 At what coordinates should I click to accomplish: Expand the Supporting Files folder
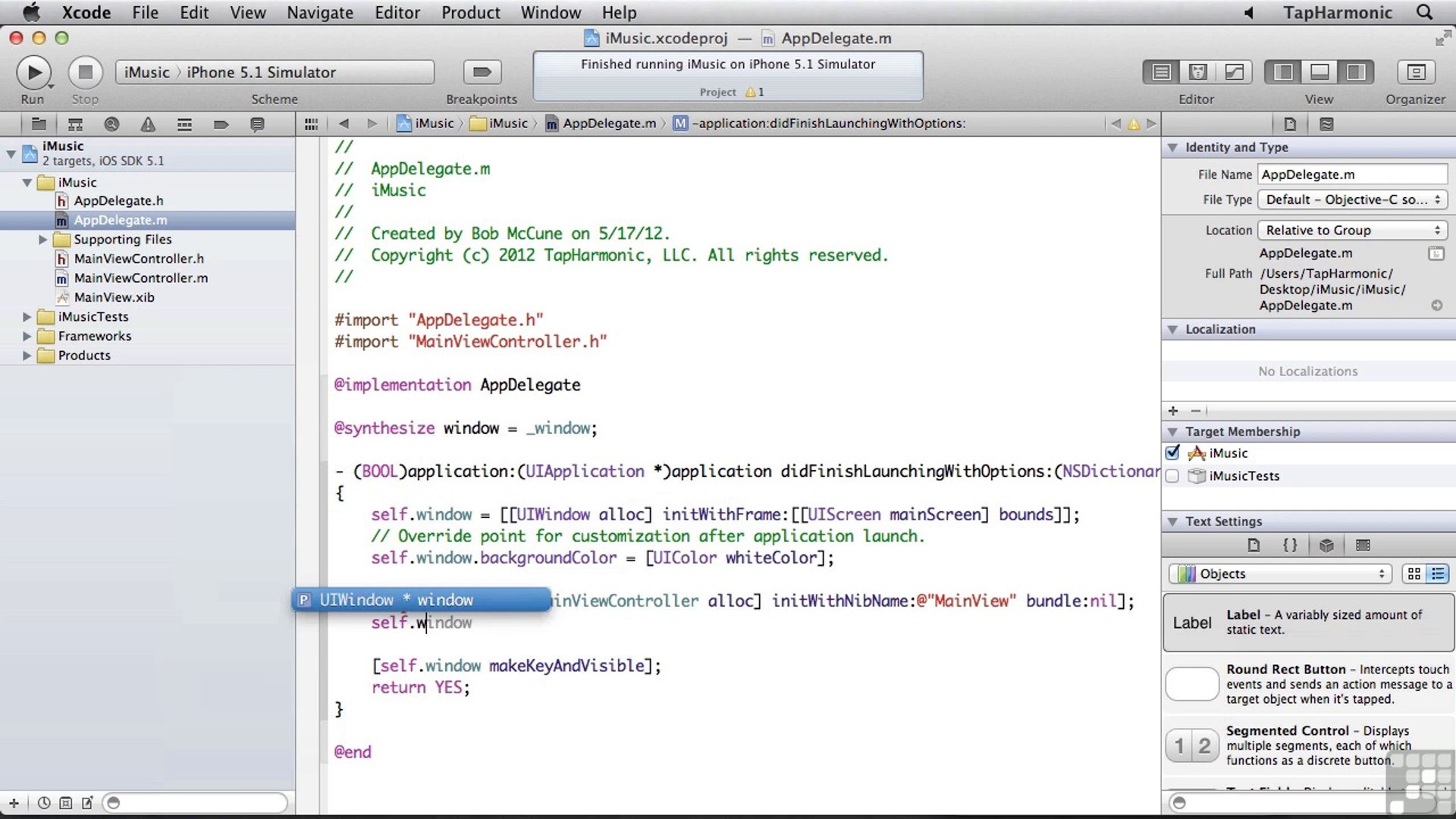point(43,240)
